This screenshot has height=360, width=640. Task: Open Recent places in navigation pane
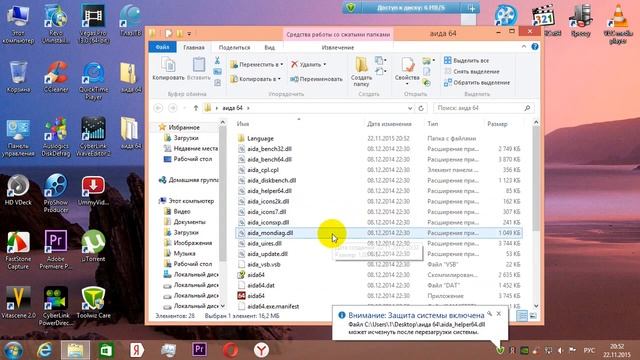tap(195, 149)
